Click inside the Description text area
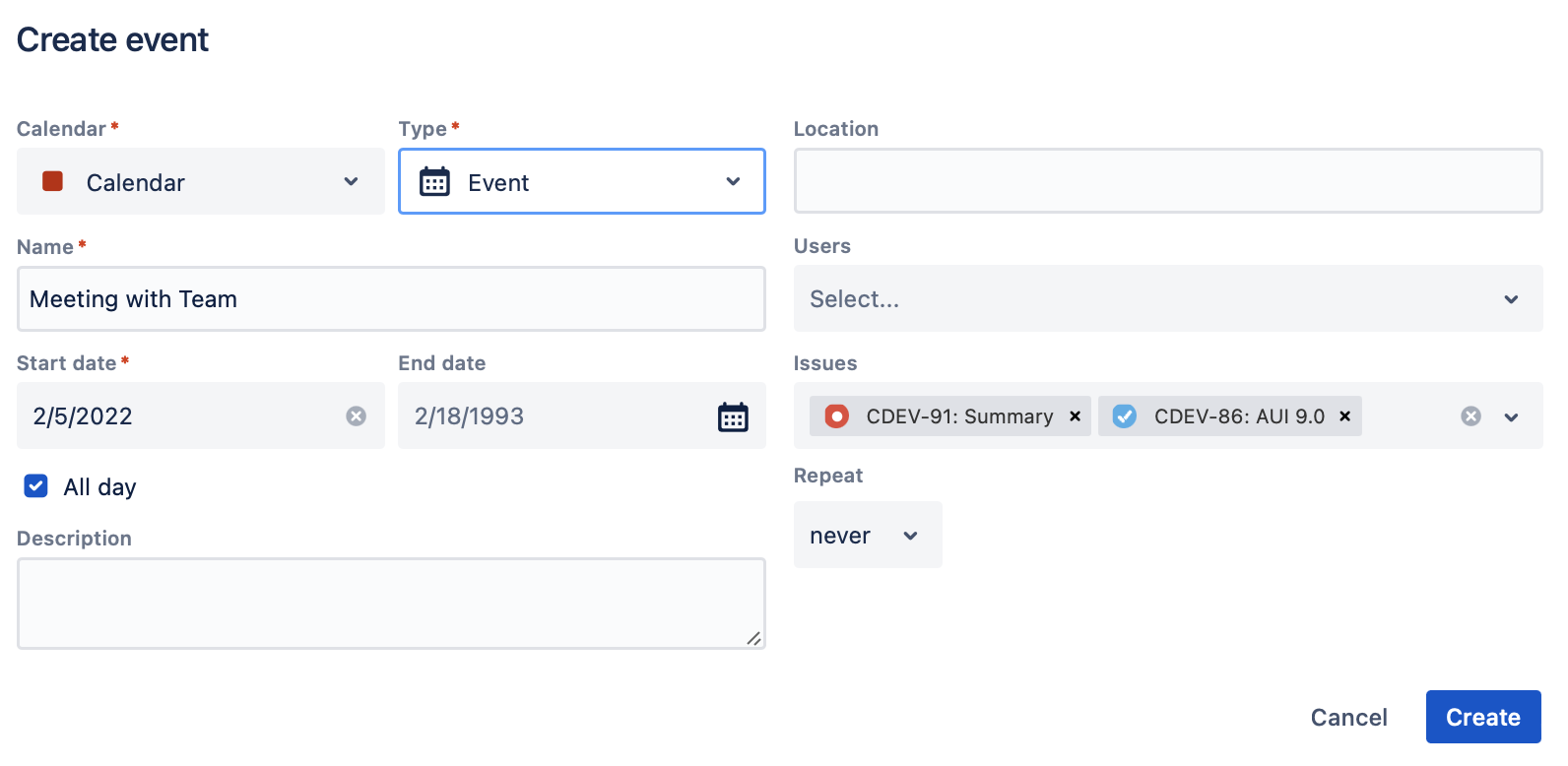 pyautogui.click(x=391, y=604)
